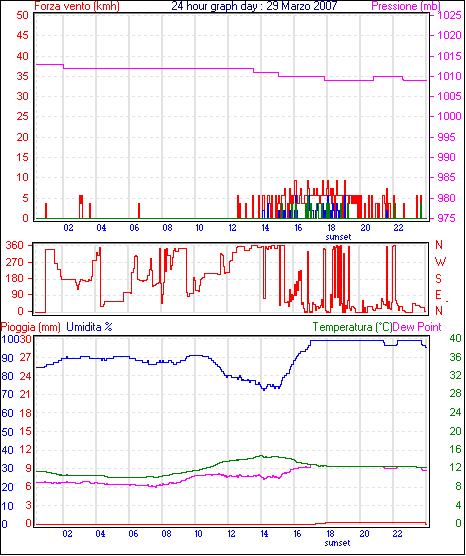
Task: Click the 40 temperature axis value
Action: 455,339
